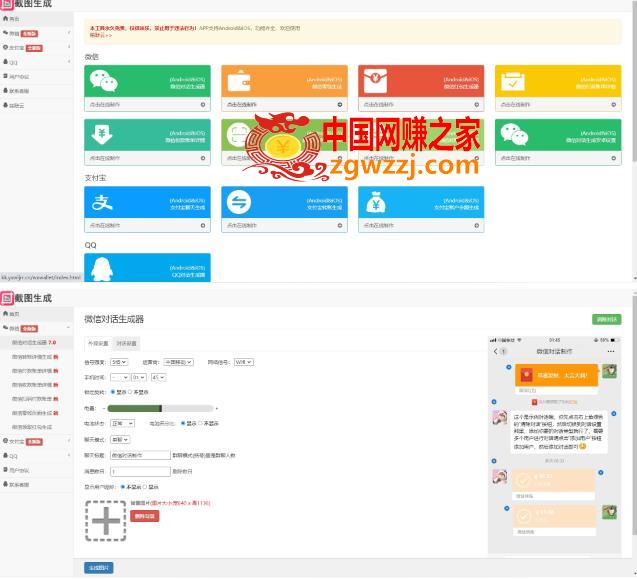
Task: Select 显示 for the earpiece mode option
Action: pos(113,392)
